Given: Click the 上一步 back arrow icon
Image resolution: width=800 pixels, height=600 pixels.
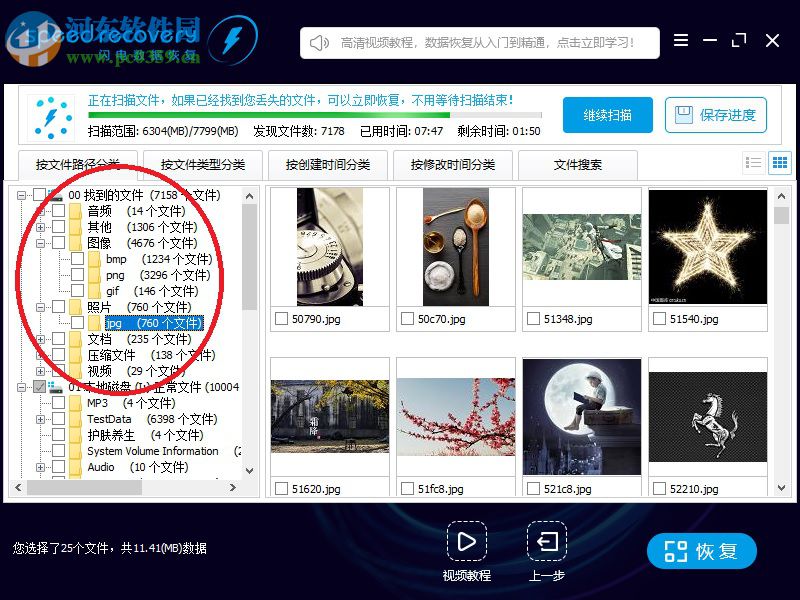Looking at the screenshot, I should 546,541.
